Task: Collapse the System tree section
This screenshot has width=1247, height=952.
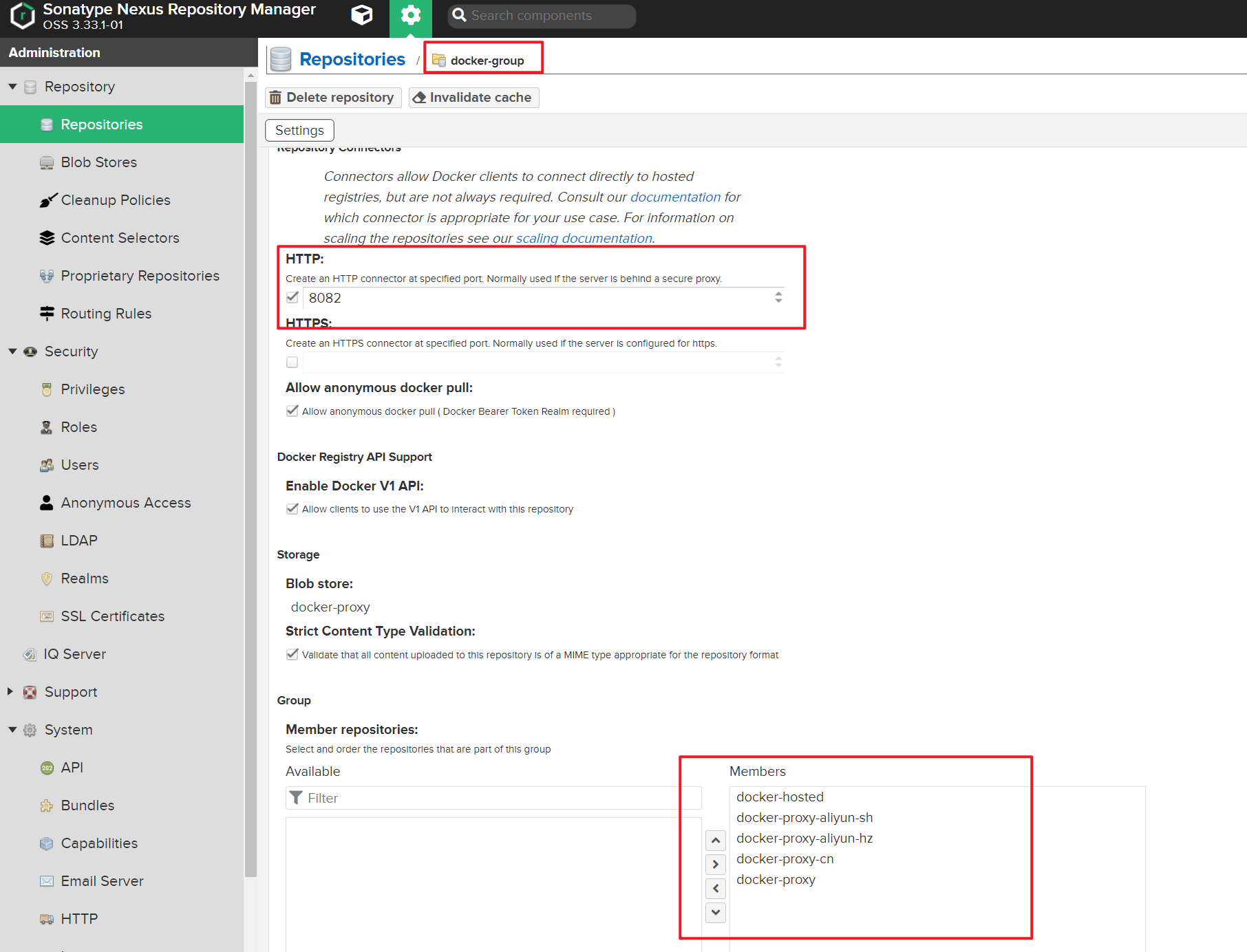Action: (12, 730)
